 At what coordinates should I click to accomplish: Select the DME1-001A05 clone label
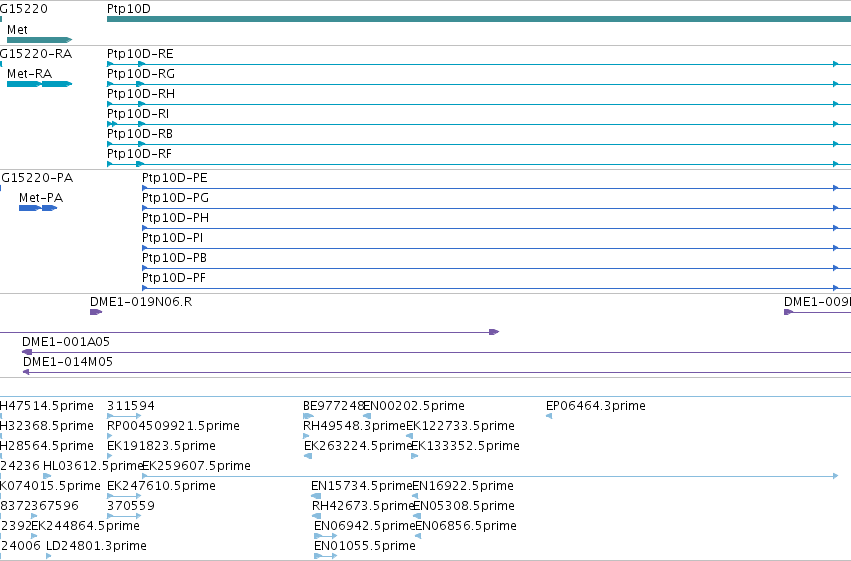[x=66, y=342]
